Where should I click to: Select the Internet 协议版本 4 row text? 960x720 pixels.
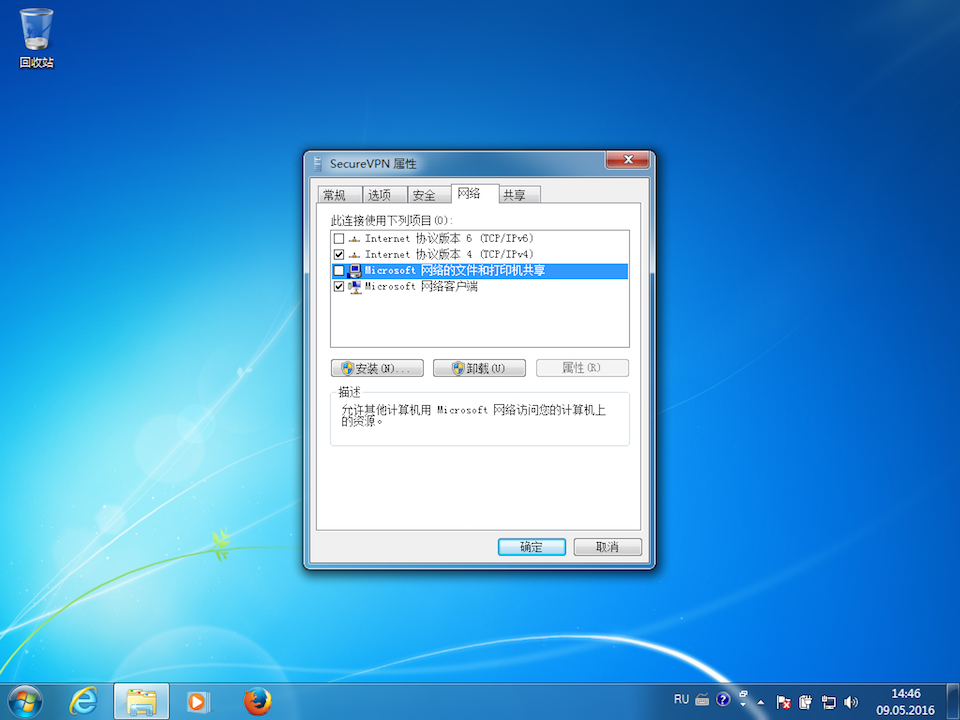449,255
